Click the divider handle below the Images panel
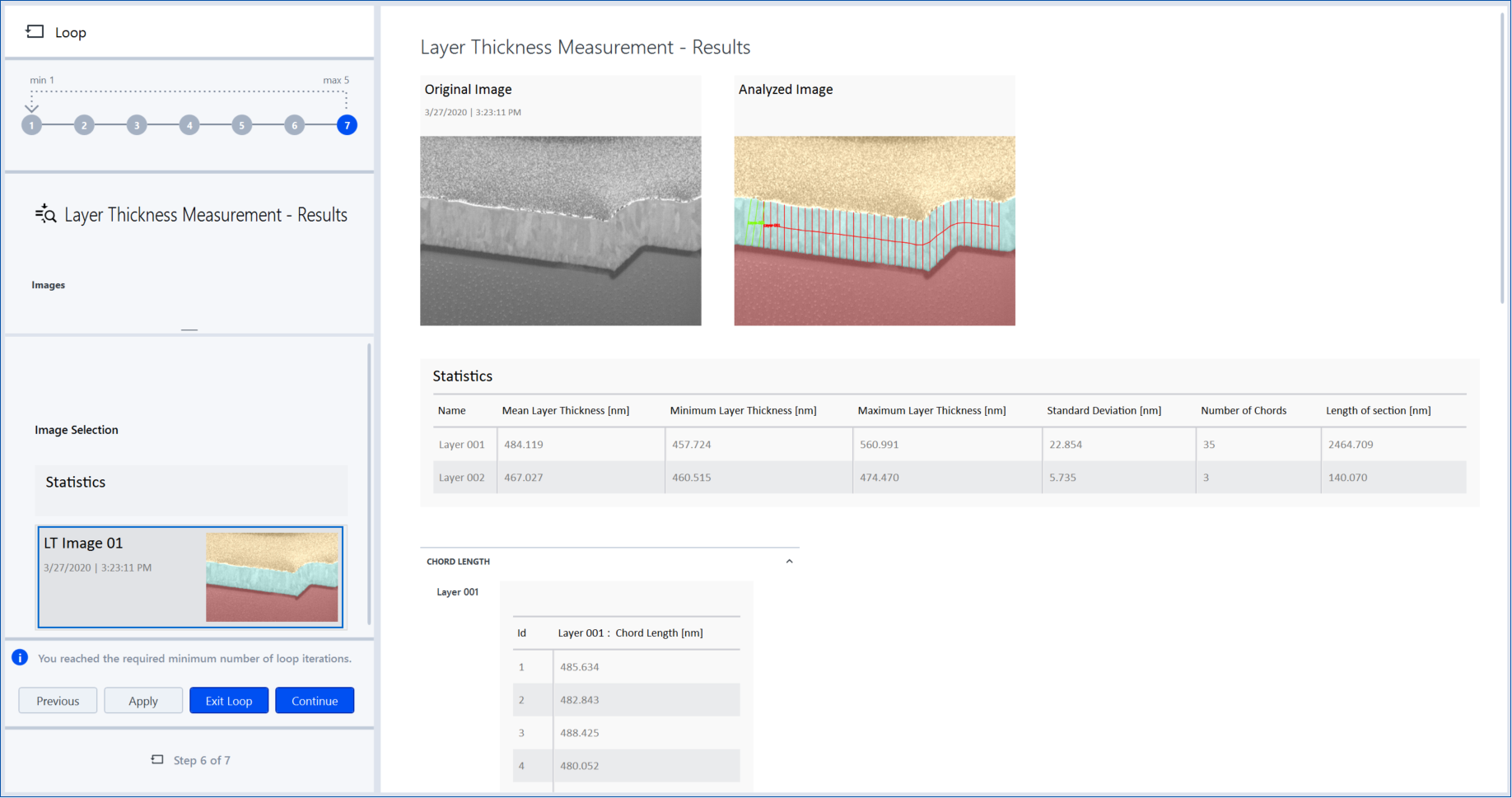The width and height of the screenshot is (1512, 798). pos(189,329)
